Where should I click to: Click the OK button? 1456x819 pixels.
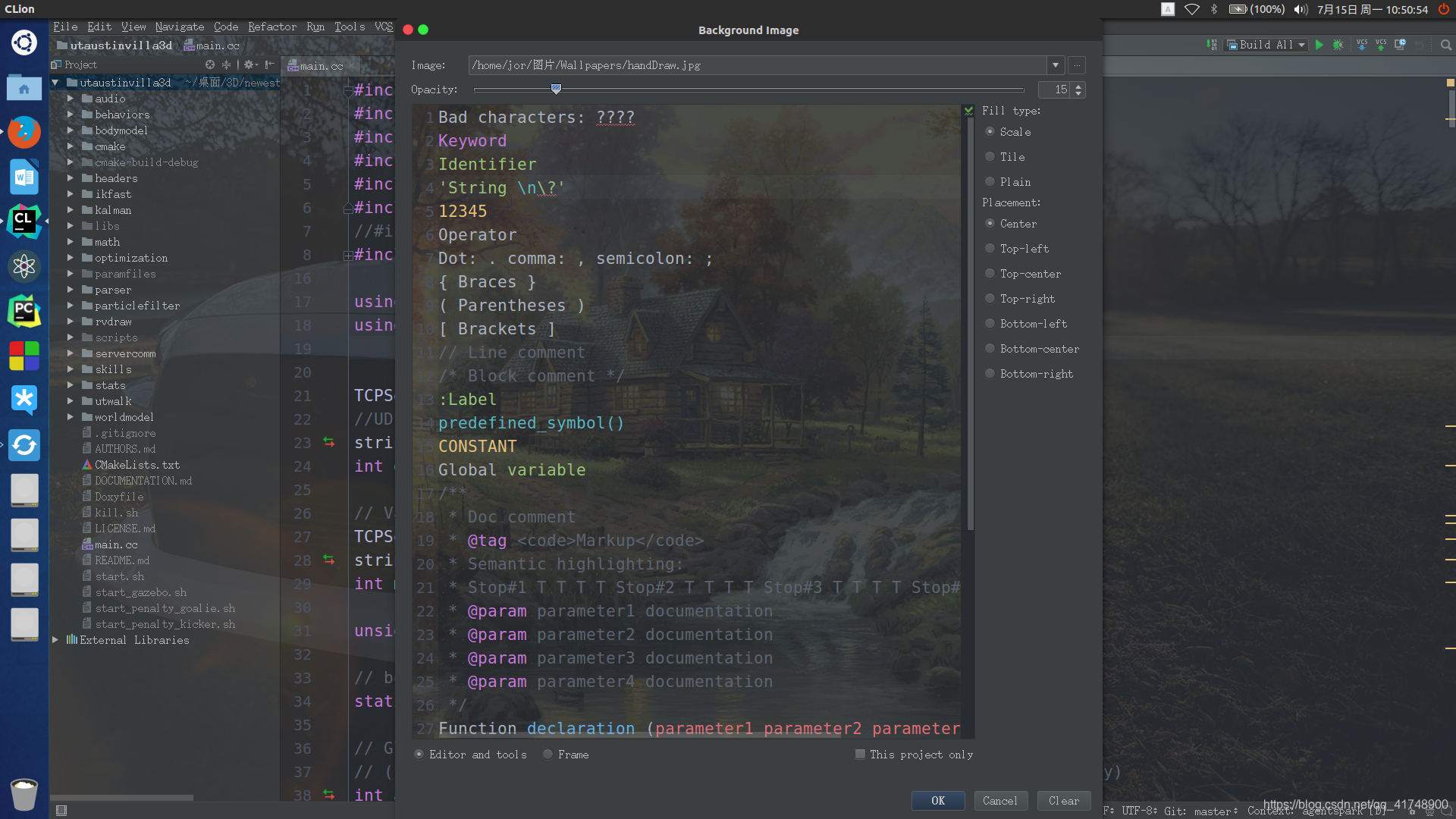937,801
